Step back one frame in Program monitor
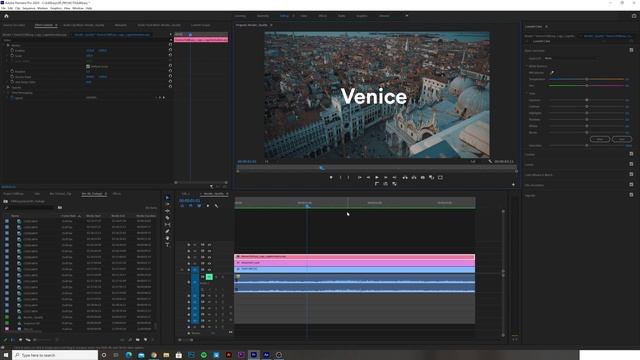The image size is (640, 360). 368,178
